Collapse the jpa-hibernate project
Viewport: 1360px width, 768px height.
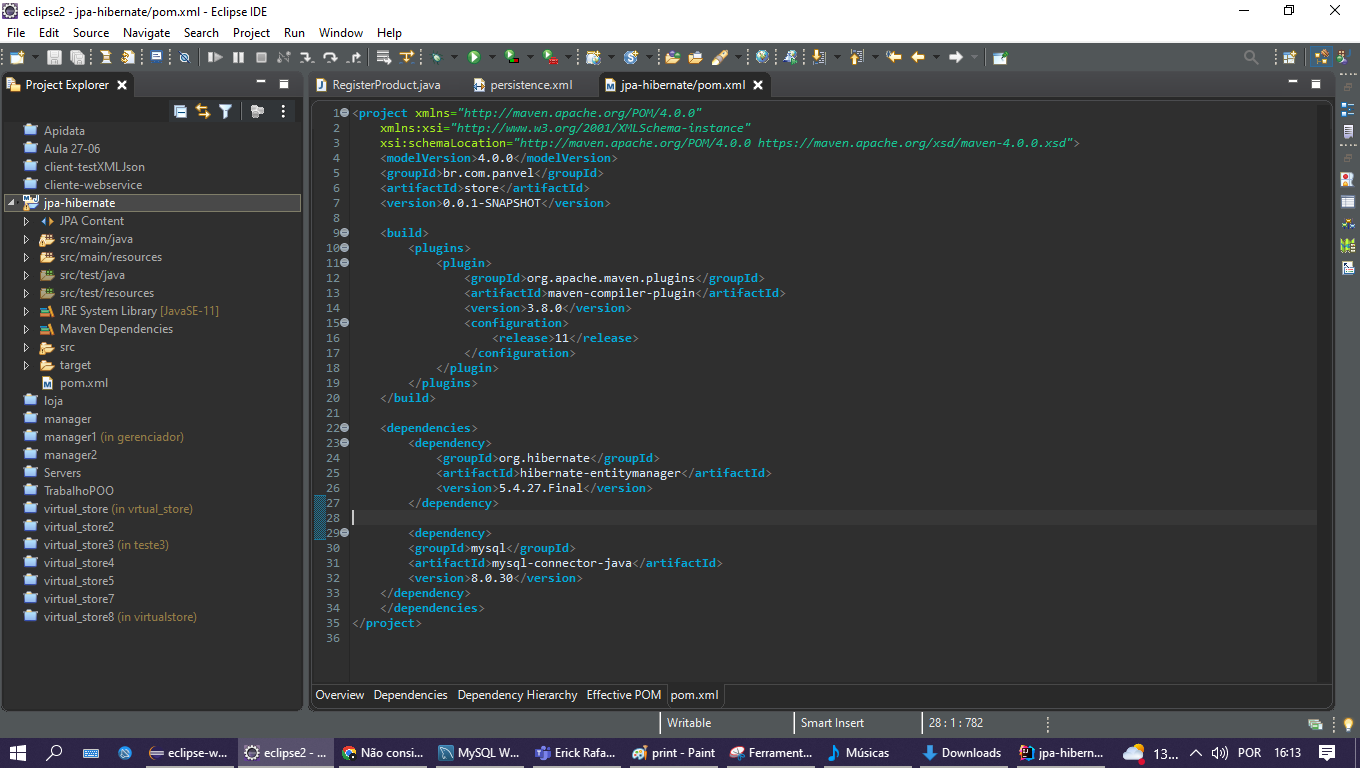click(x=11, y=203)
